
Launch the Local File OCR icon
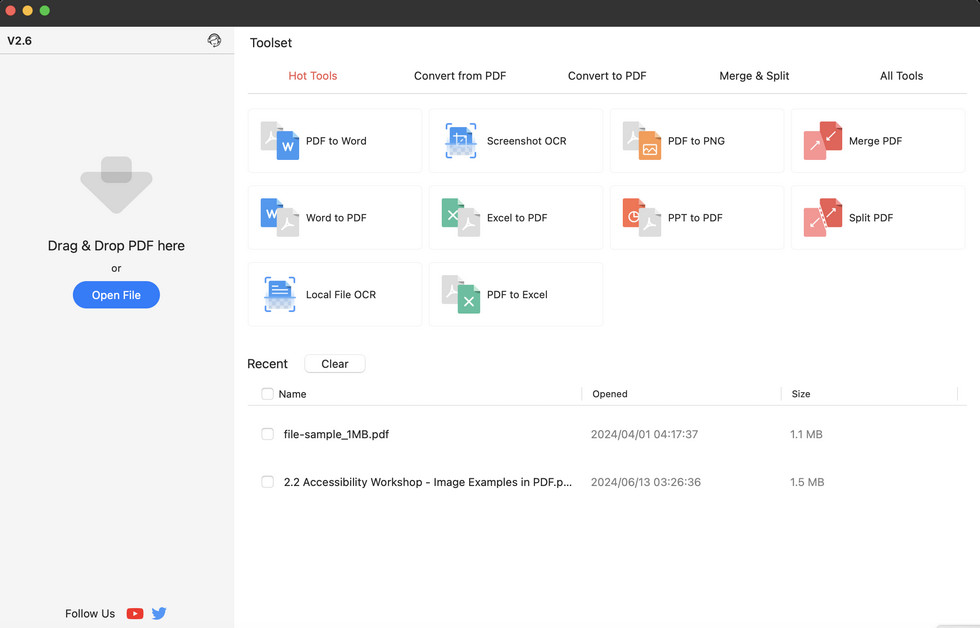280,294
